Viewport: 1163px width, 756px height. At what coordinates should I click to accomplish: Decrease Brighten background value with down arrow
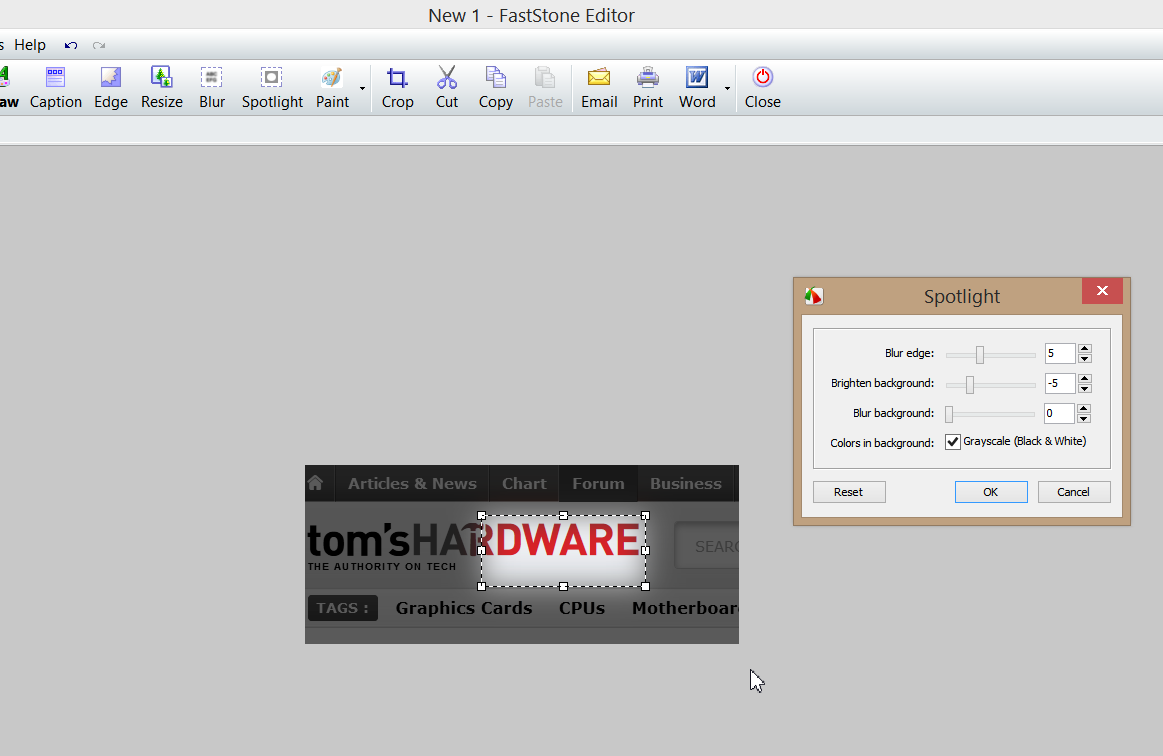pyautogui.click(x=1085, y=388)
